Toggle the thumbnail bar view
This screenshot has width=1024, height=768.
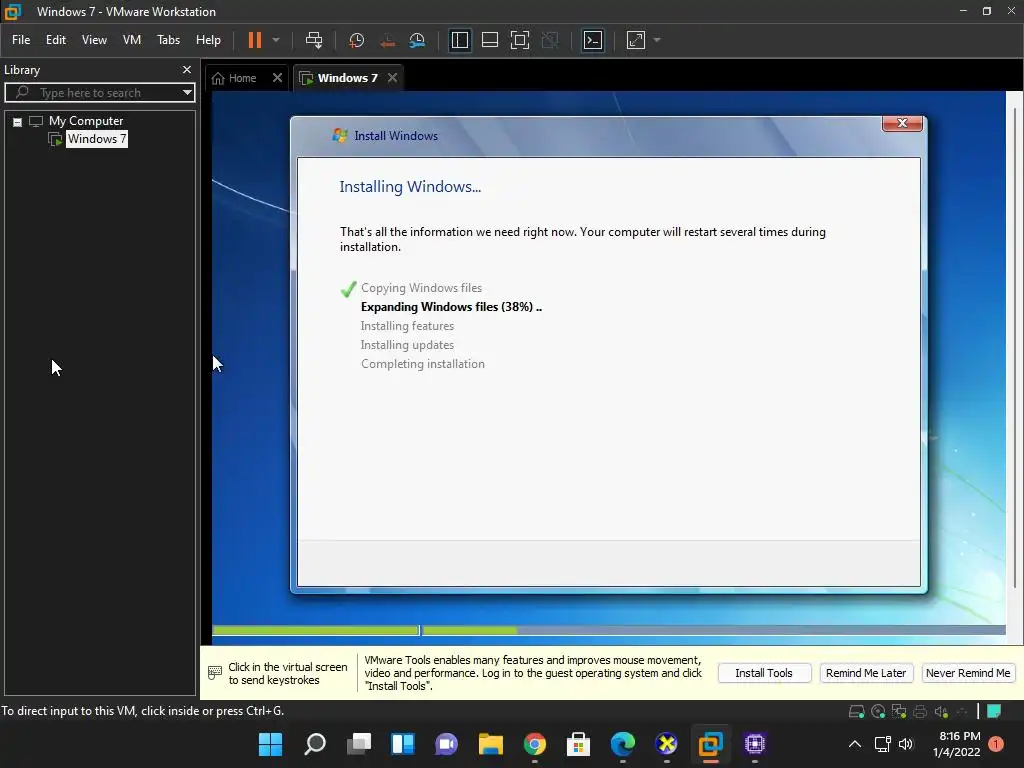tap(490, 40)
